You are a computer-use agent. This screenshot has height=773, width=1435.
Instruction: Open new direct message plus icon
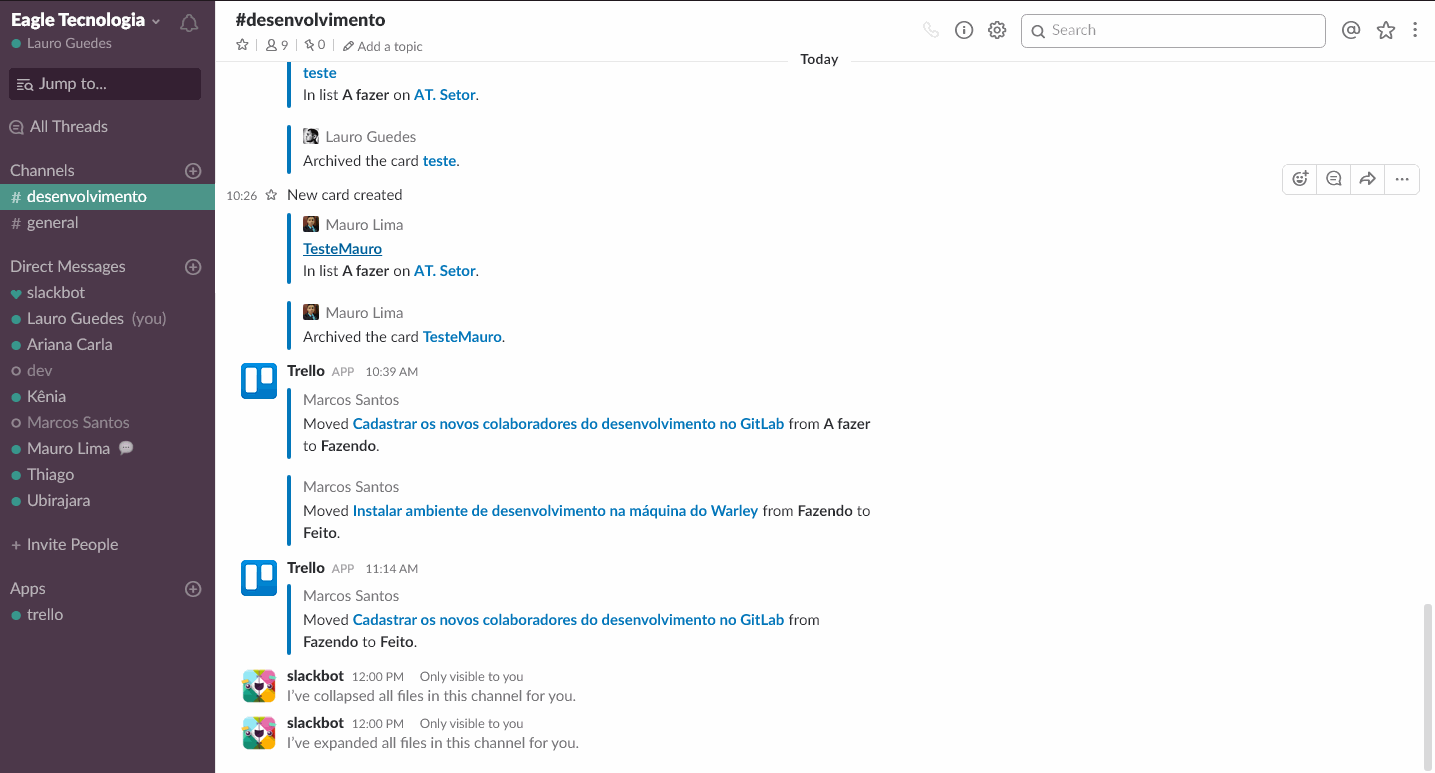194,267
